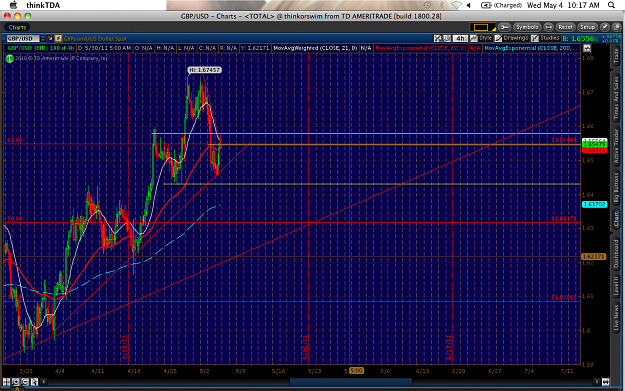Open the 4h timeframe selector
The image size is (625, 391).
tap(460, 38)
